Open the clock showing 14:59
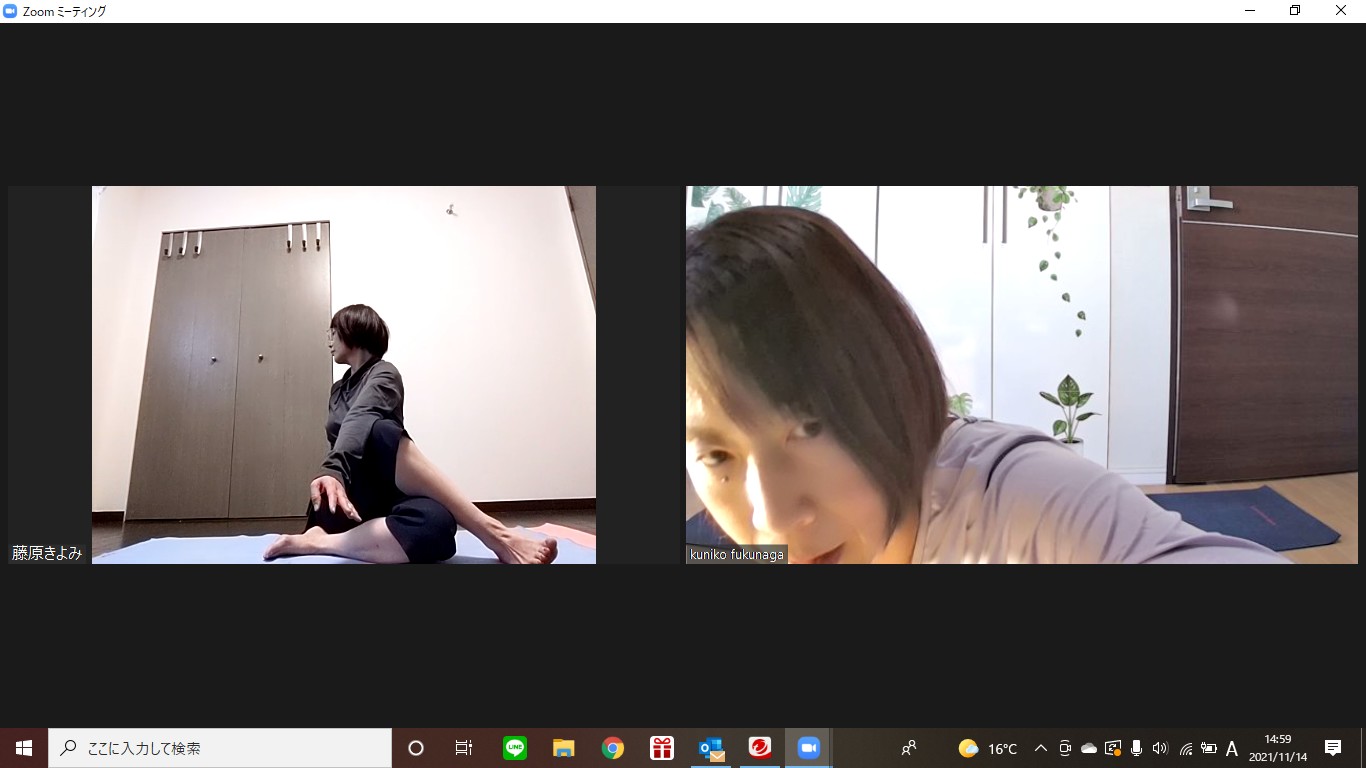Image resolution: width=1366 pixels, height=768 pixels. coord(1278,748)
